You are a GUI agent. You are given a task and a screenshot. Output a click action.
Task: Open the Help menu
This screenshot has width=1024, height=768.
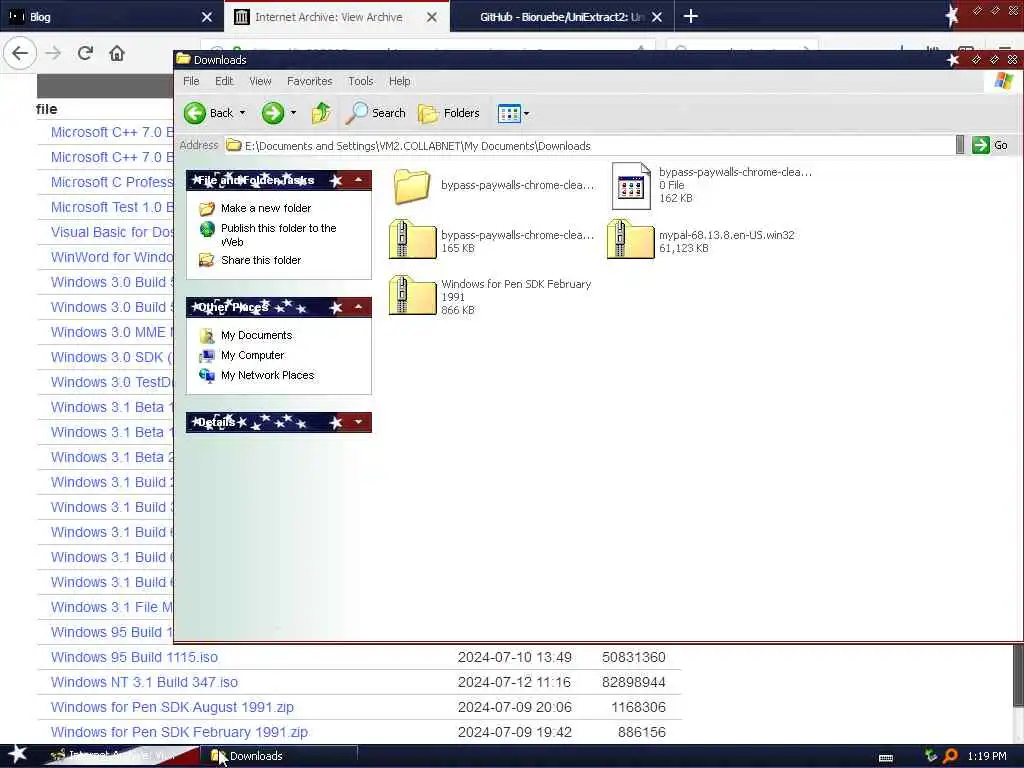point(400,81)
